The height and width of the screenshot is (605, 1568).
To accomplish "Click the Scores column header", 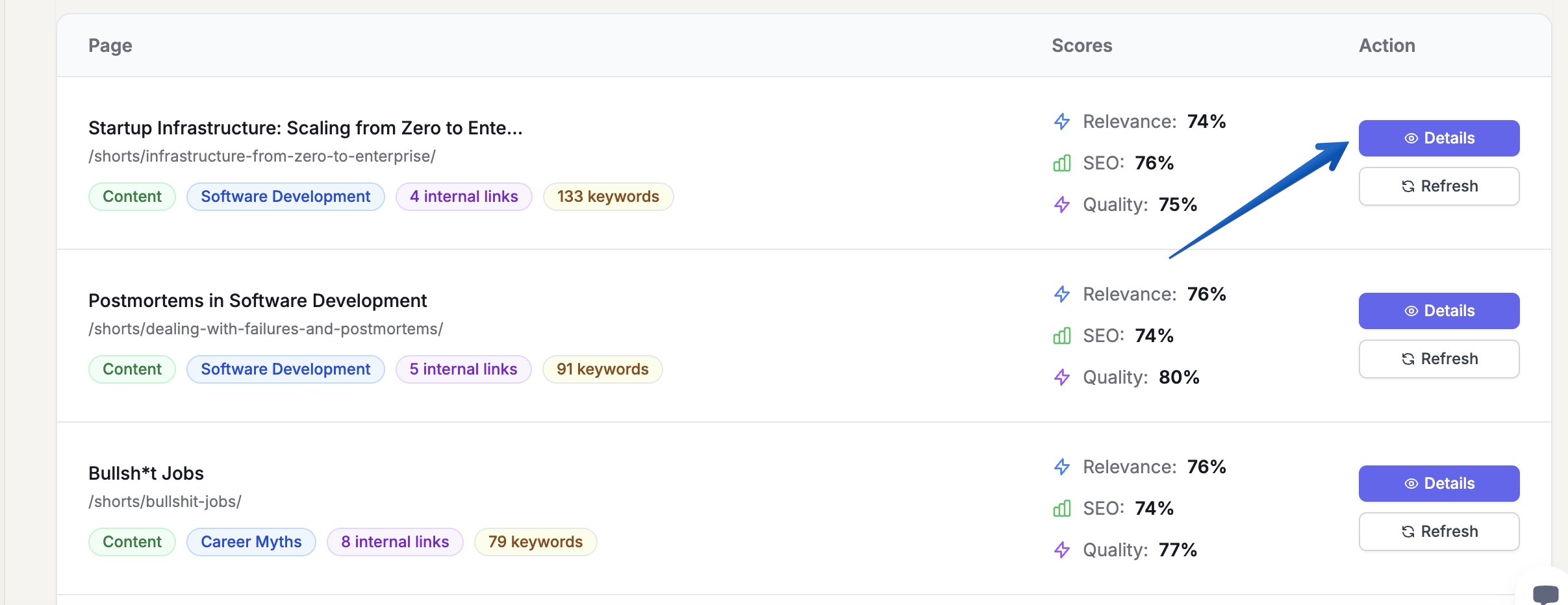I will tap(1081, 45).
